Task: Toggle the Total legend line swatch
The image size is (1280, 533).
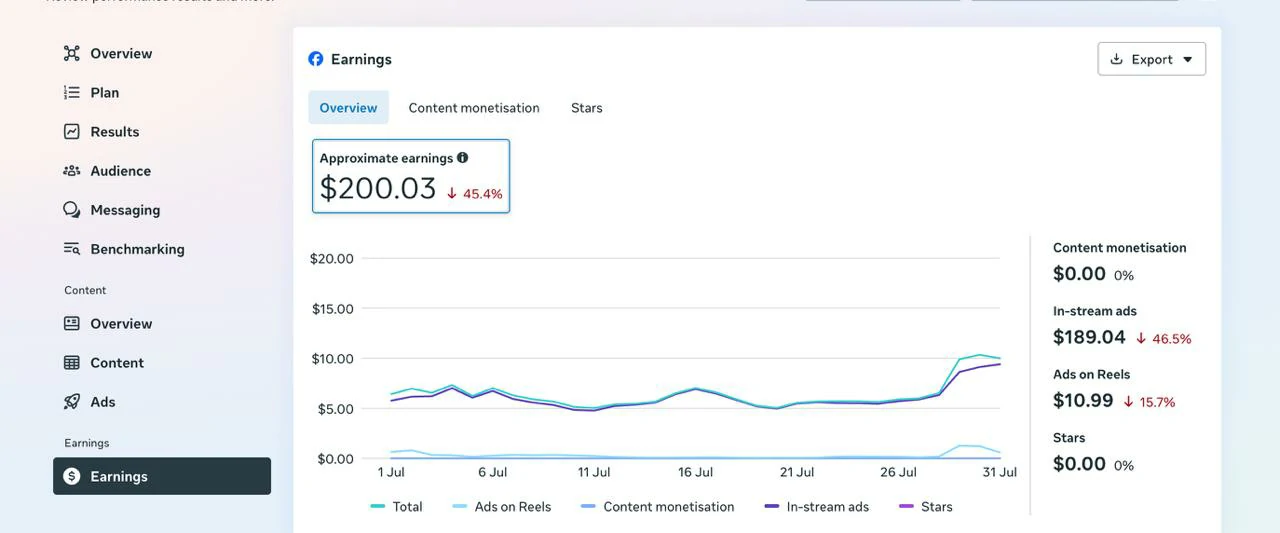Action: [378, 506]
